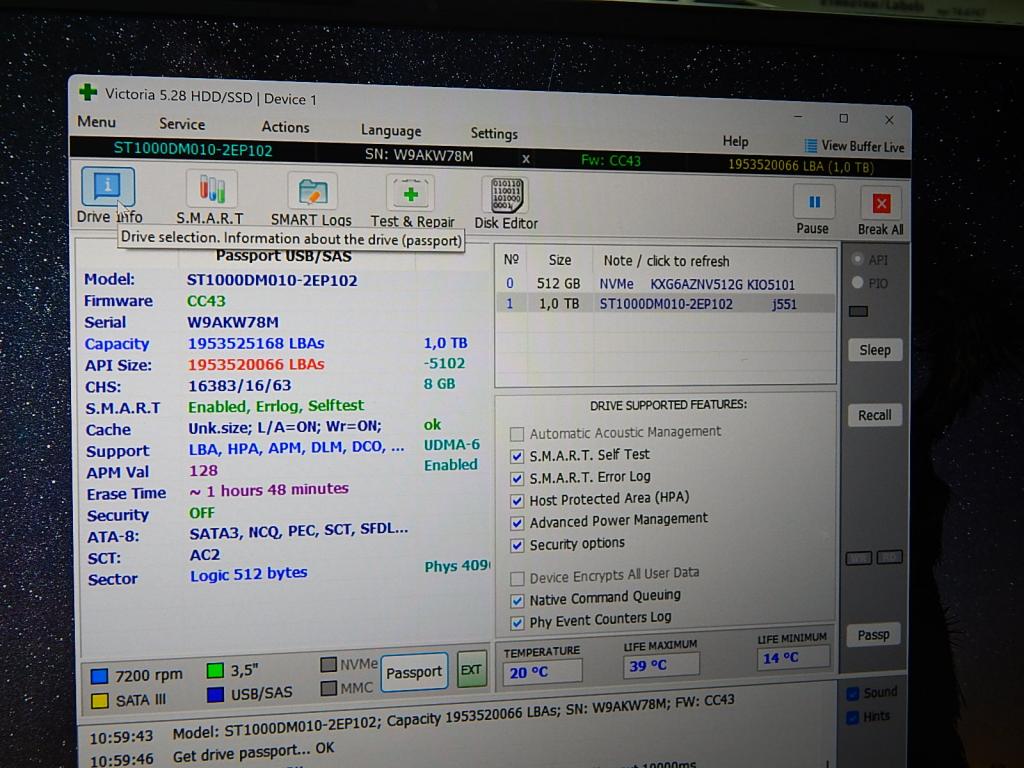Click the Serial value W9AKW78M
The image size is (1024, 768).
click(233, 323)
